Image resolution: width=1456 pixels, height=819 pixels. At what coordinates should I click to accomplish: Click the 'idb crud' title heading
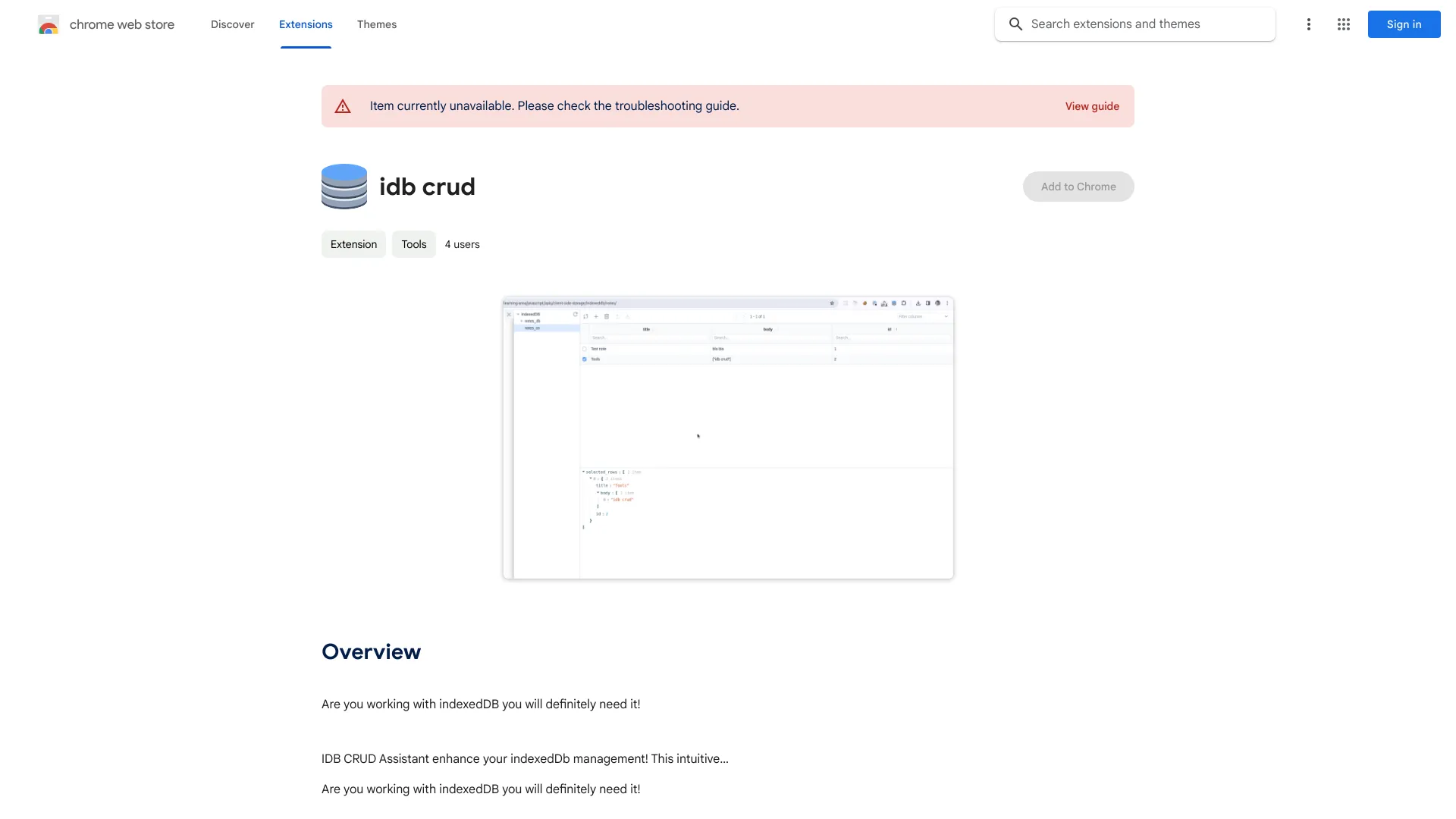click(427, 187)
